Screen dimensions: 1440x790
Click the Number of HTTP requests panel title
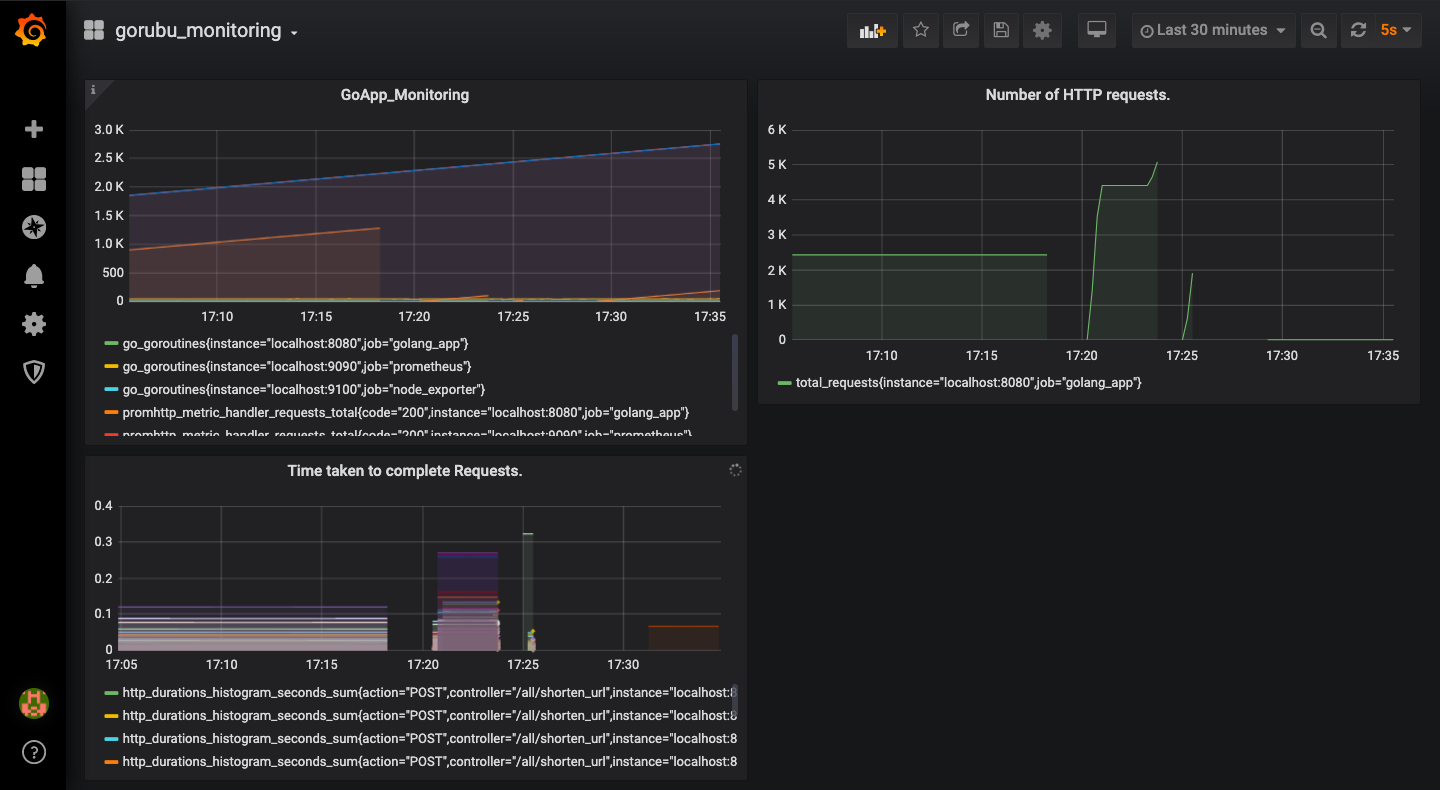(1078, 95)
